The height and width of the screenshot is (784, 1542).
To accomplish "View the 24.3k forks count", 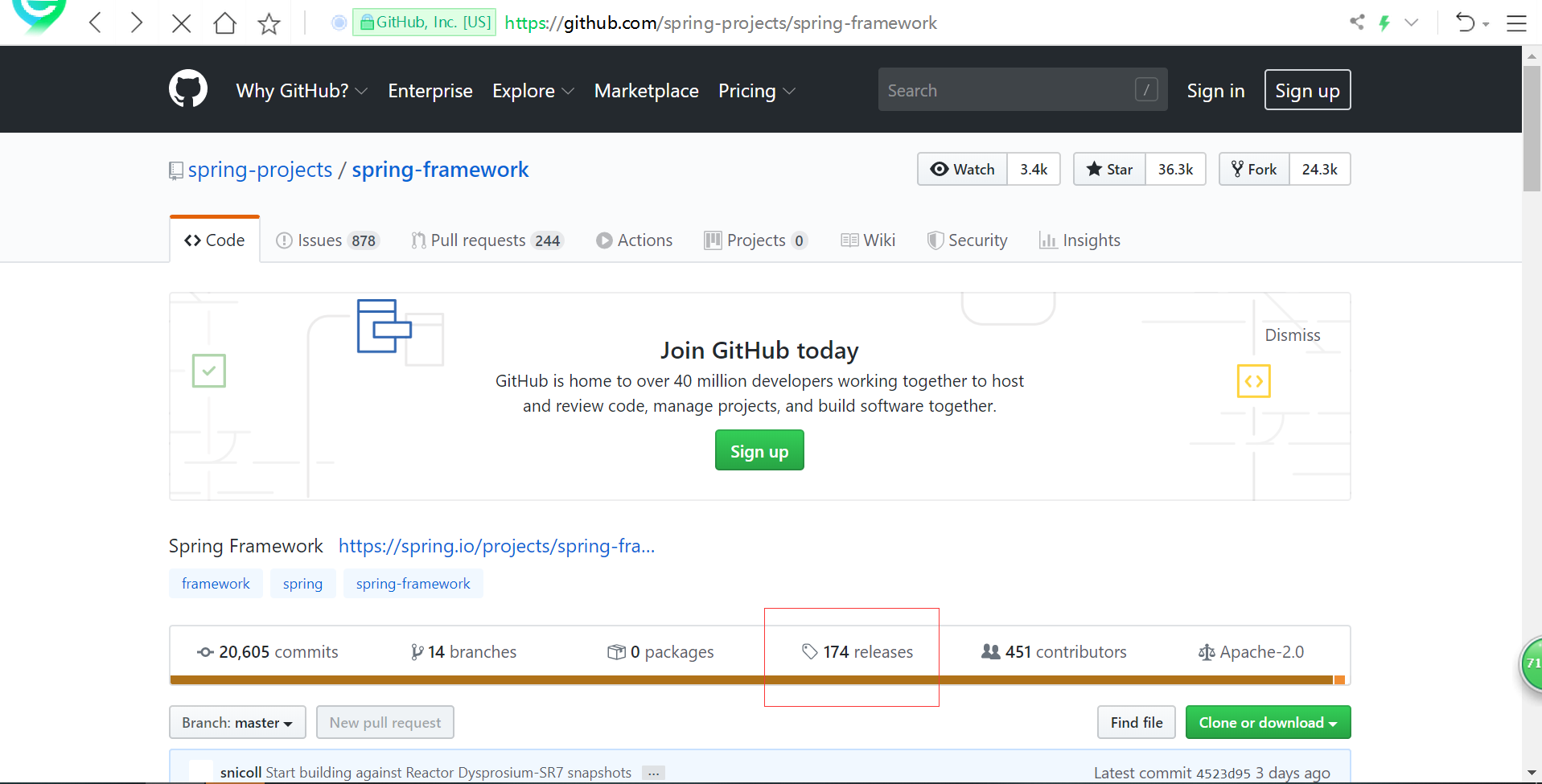I will (x=1319, y=169).
